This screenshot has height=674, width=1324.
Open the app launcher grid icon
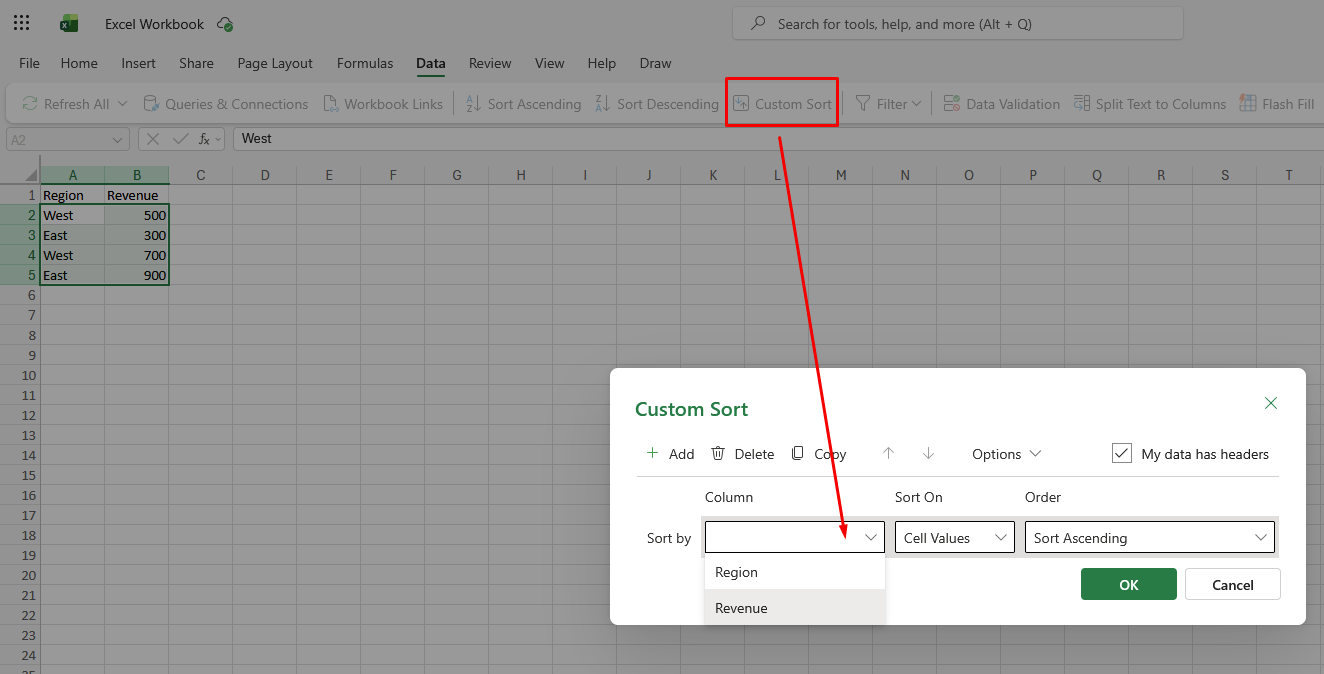[x=22, y=23]
